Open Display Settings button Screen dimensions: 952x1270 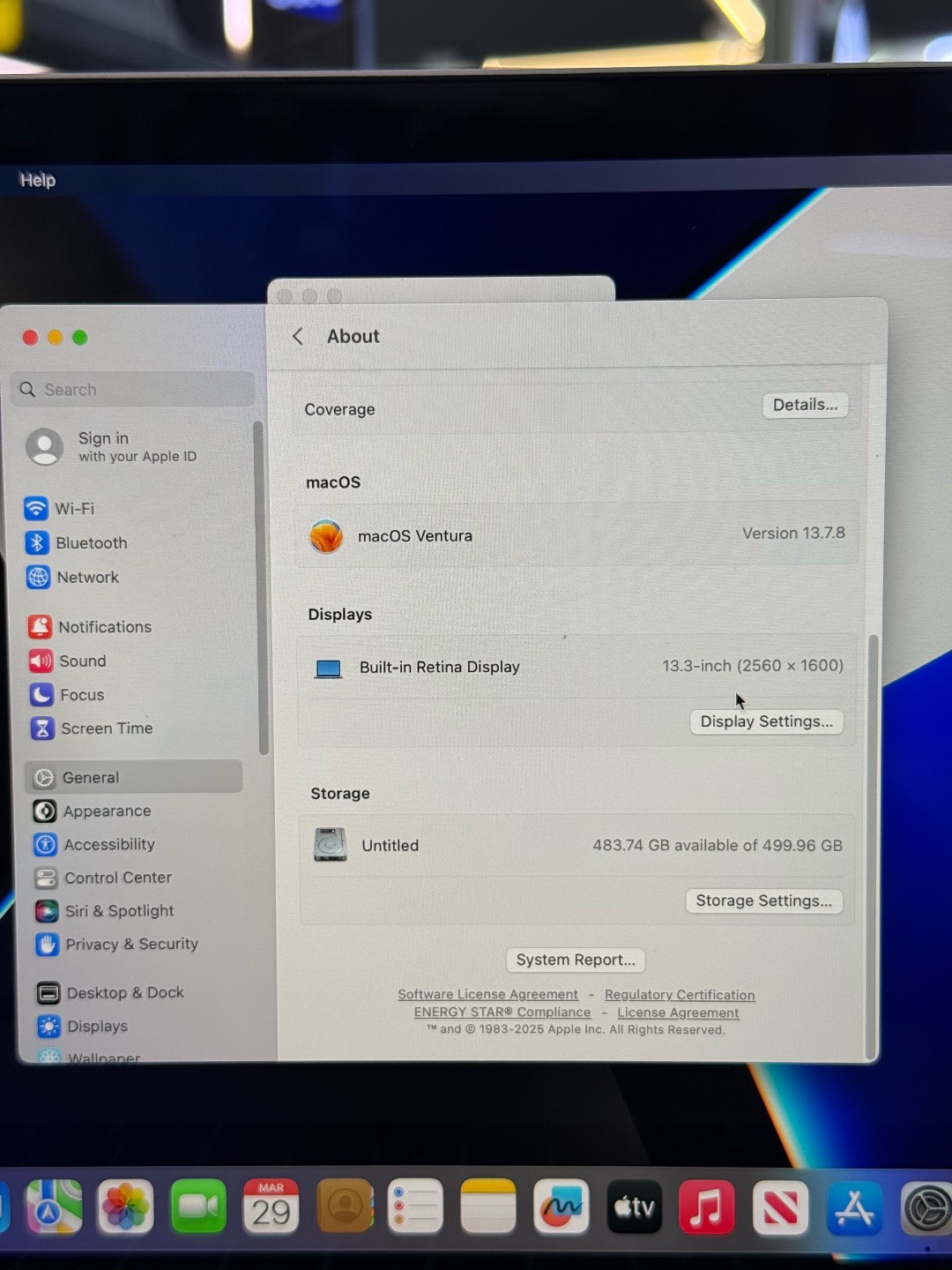(x=766, y=721)
